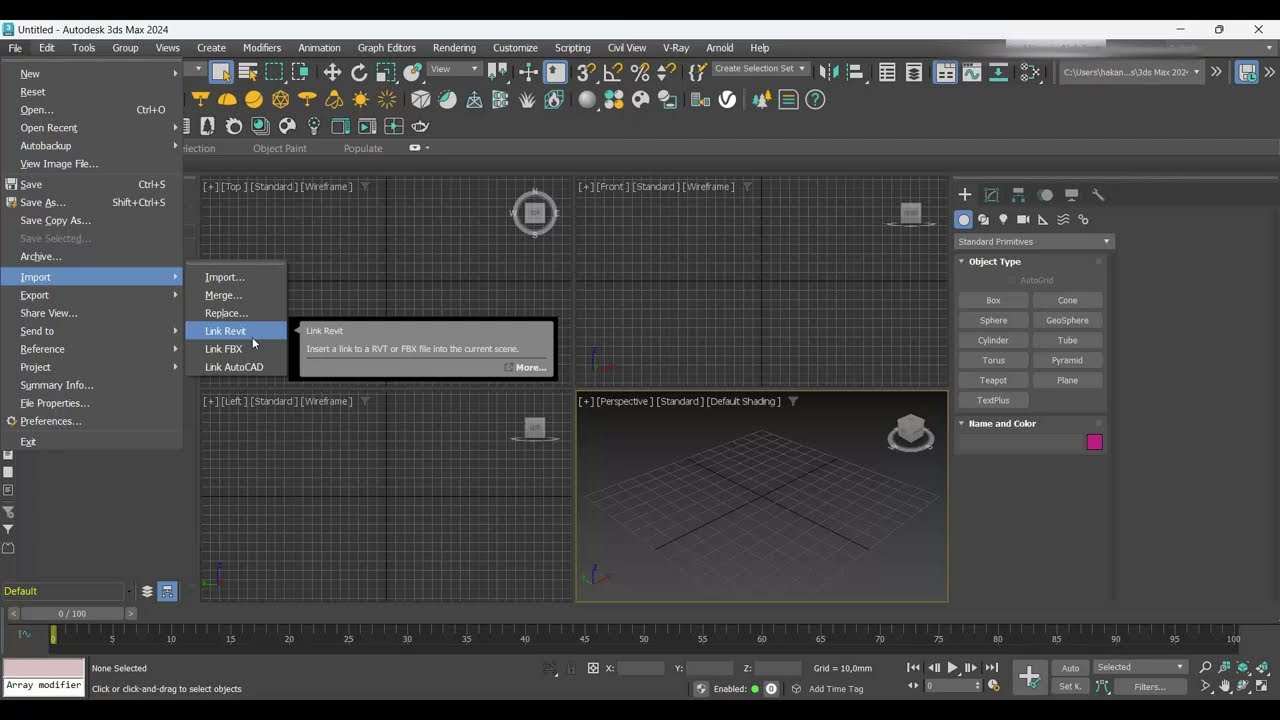Viewport: 1280px width, 720px height.
Task: Toggle the Angle Snap icon
Action: pos(613,72)
